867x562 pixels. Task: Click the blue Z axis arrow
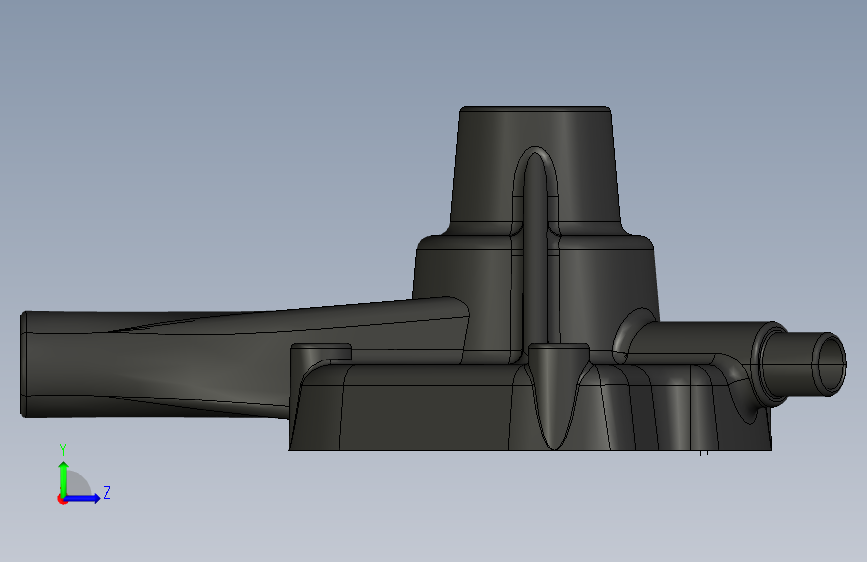point(82,498)
